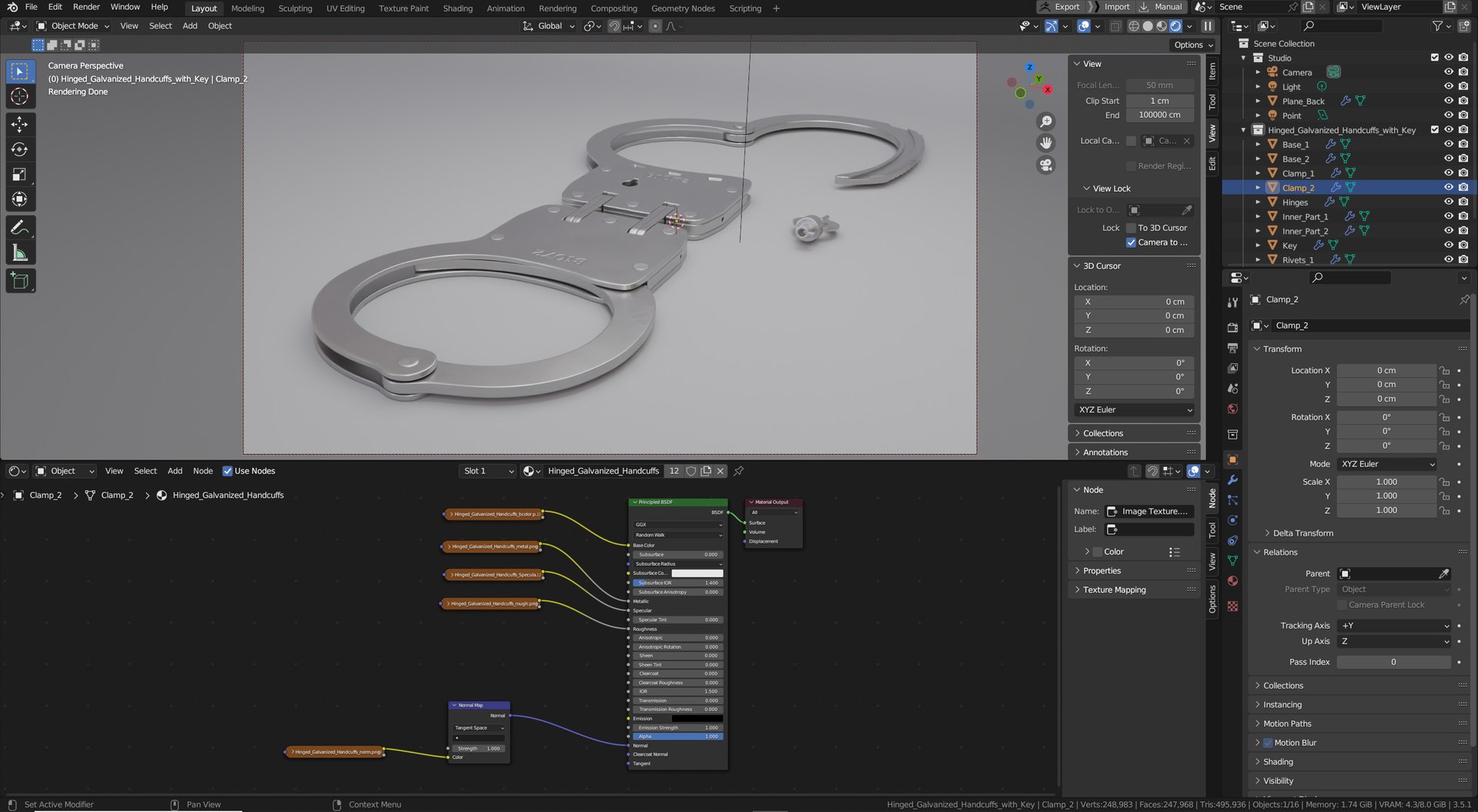Select the Measure tool
This screenshot has width=1478, height=812.
click(20, 253)
